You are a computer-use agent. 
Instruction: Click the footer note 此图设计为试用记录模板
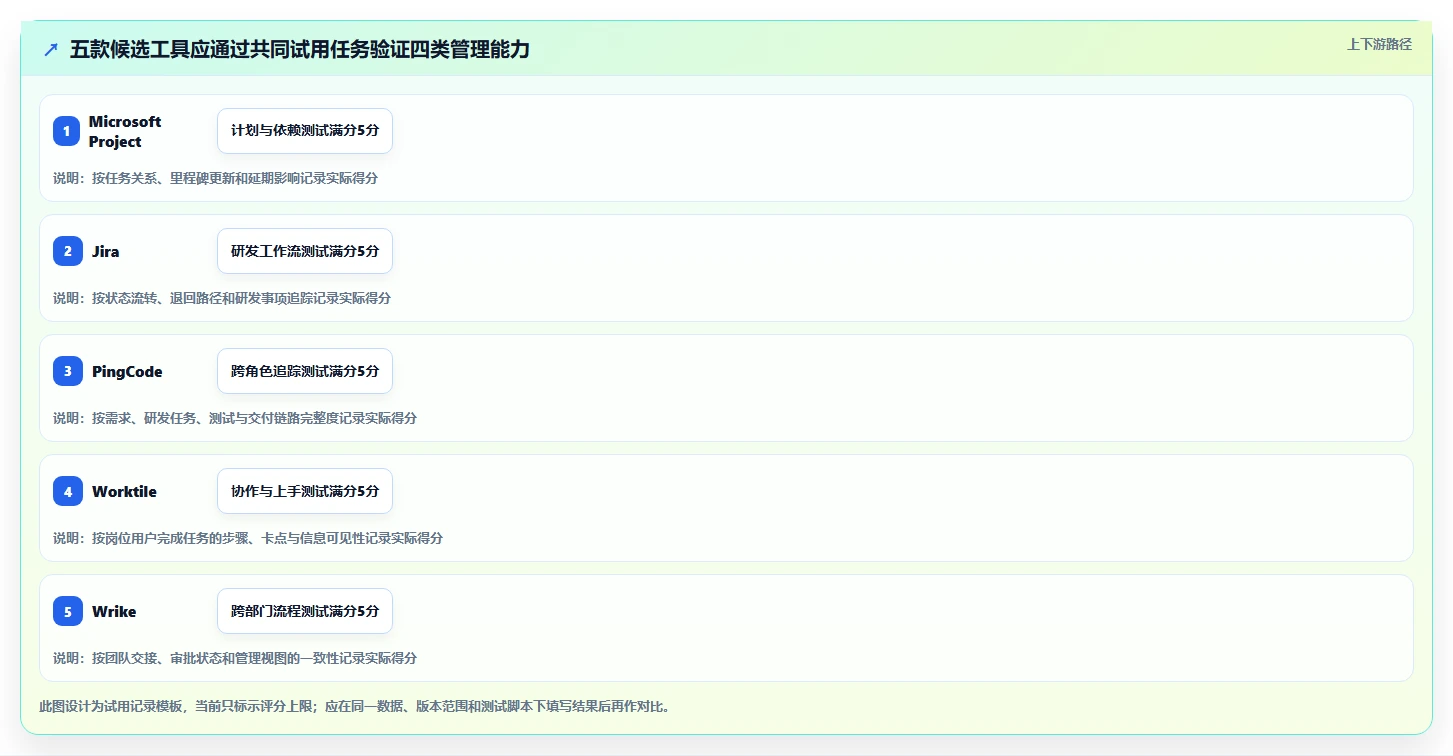pyautogui.click(x=110, y=706)
